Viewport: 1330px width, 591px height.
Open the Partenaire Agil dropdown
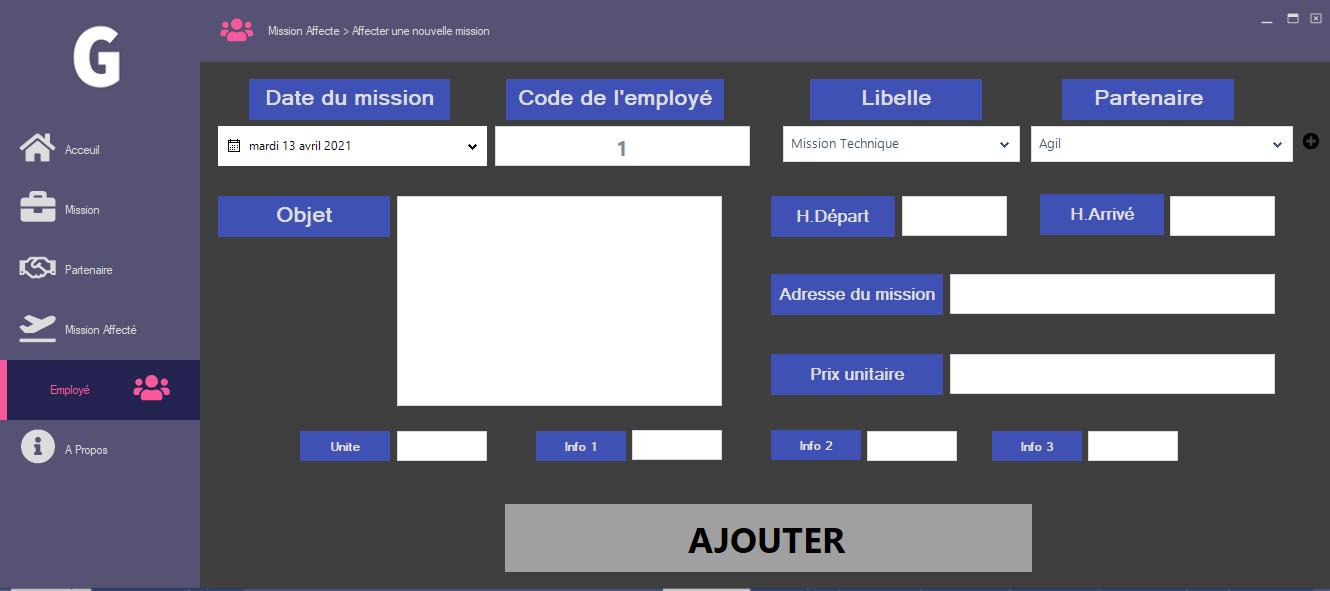1161,144
